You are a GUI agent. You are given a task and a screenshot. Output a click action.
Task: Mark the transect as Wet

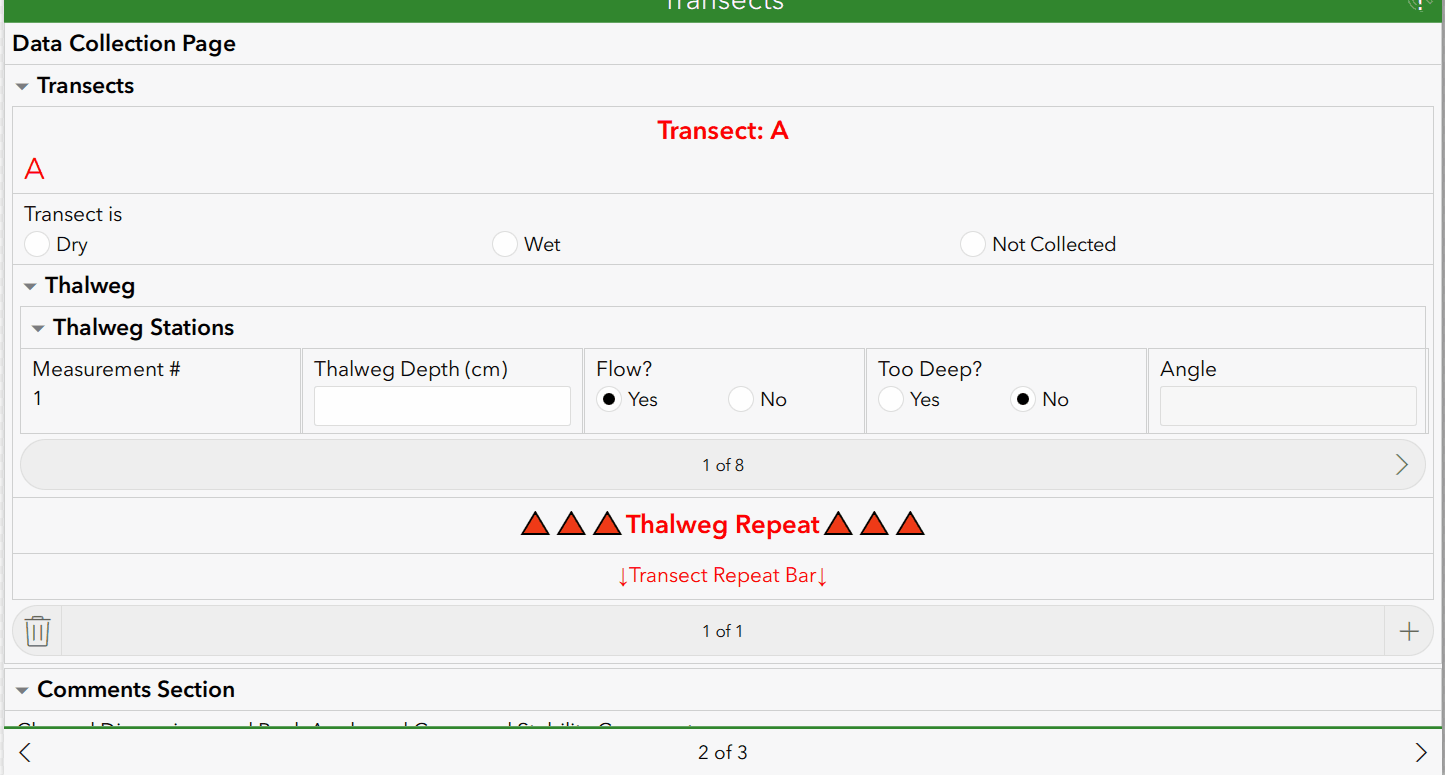pyautogui.click(x=505, y=243)
